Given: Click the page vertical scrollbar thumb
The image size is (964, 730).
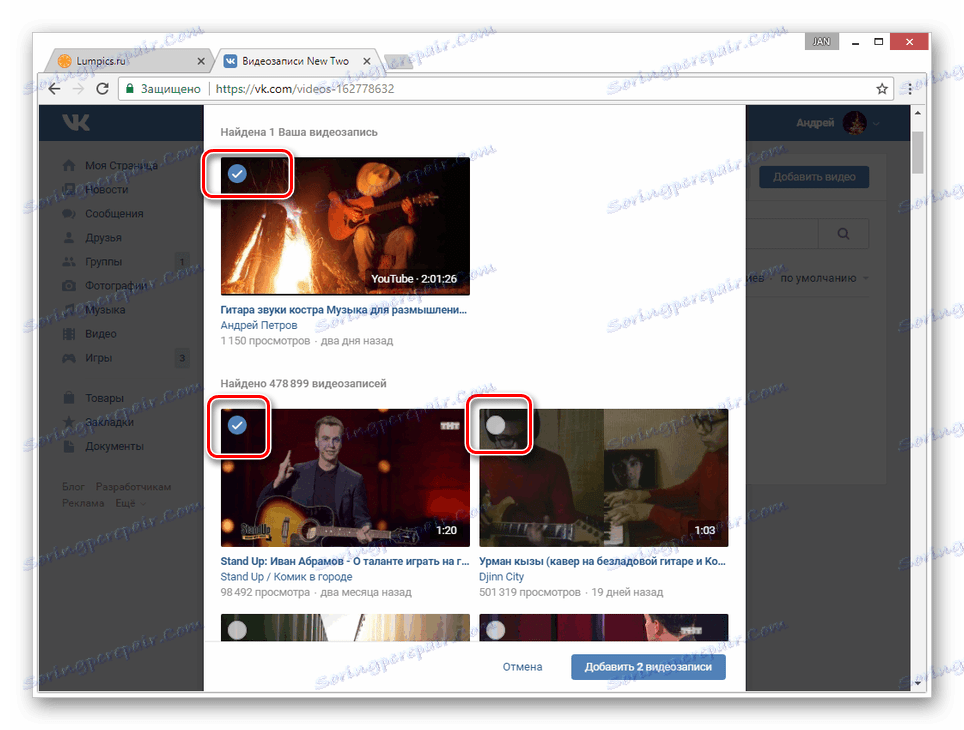Looking at the screenshot, I should pyautogui.click(x=917, y=152).
